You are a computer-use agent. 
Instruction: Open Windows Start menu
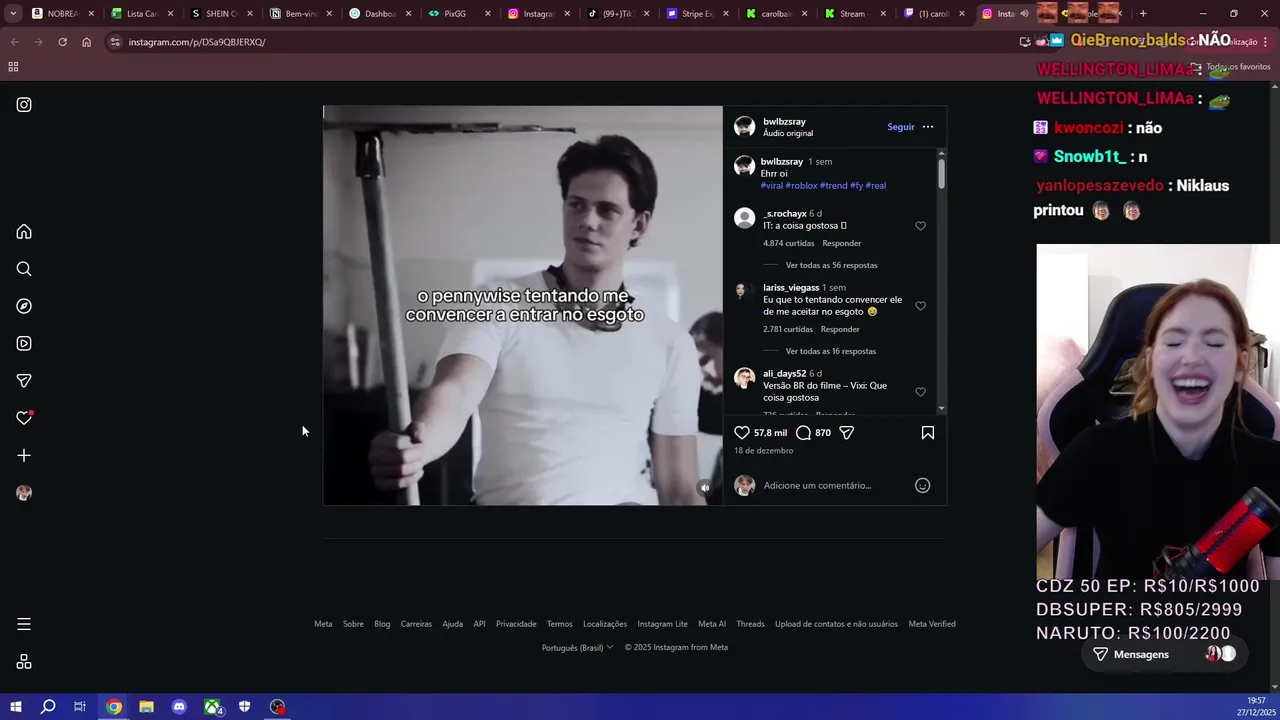coord(15,707)
